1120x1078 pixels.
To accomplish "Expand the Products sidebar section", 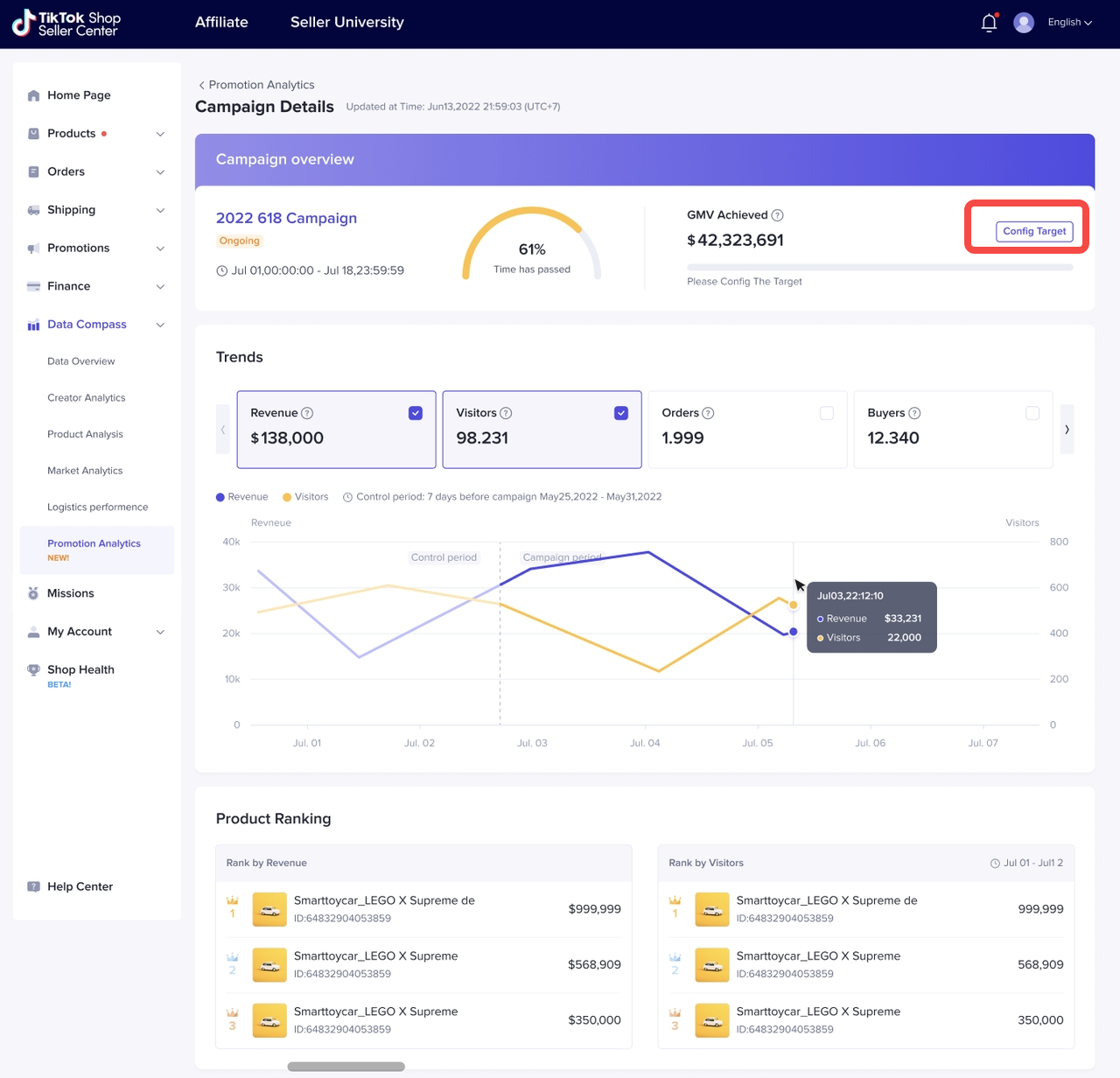I will tap(160, 134).
